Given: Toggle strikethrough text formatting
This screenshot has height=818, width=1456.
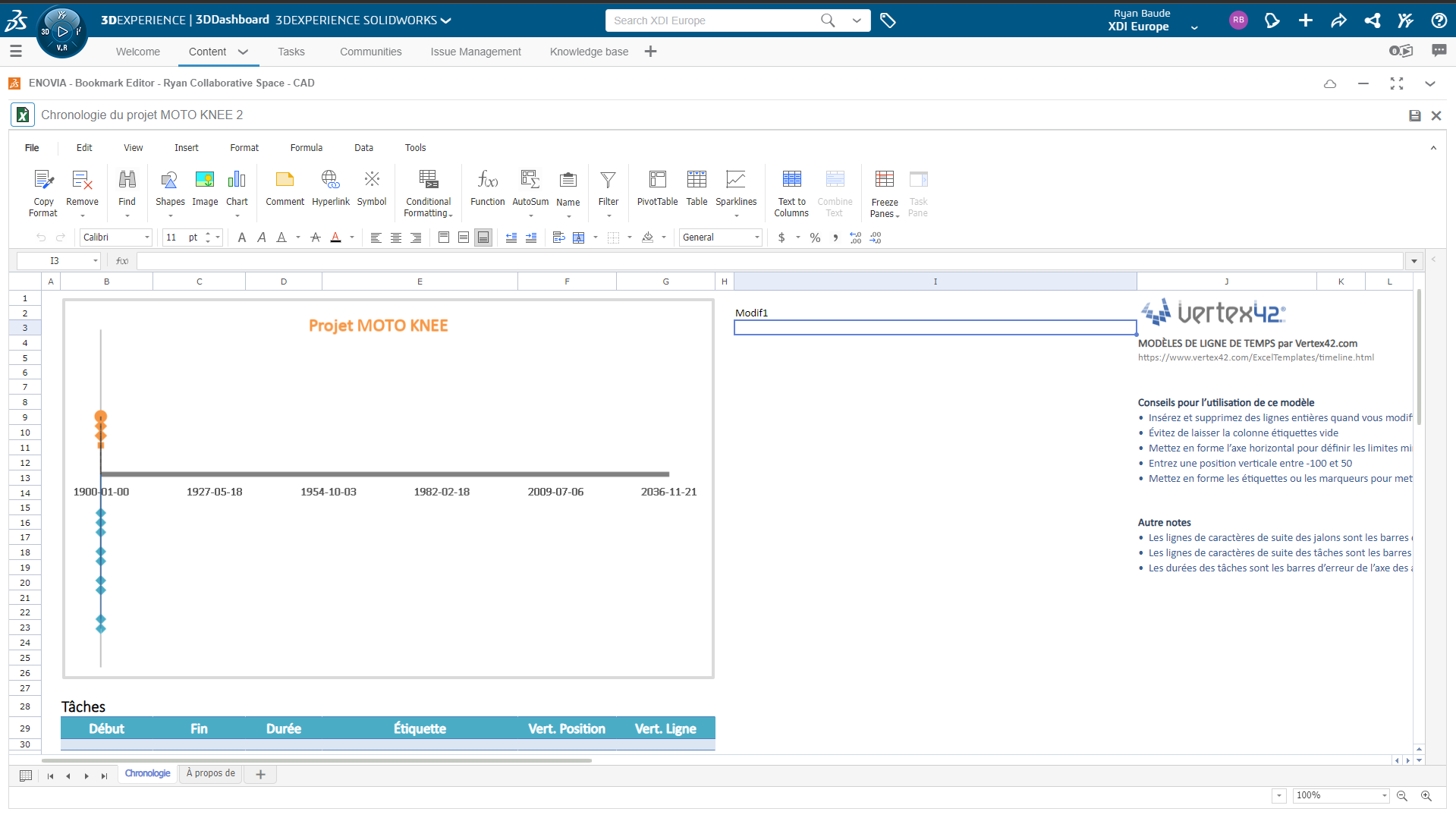Looking at the screenshot, I should pyautogui.click(x=316, y=238).
